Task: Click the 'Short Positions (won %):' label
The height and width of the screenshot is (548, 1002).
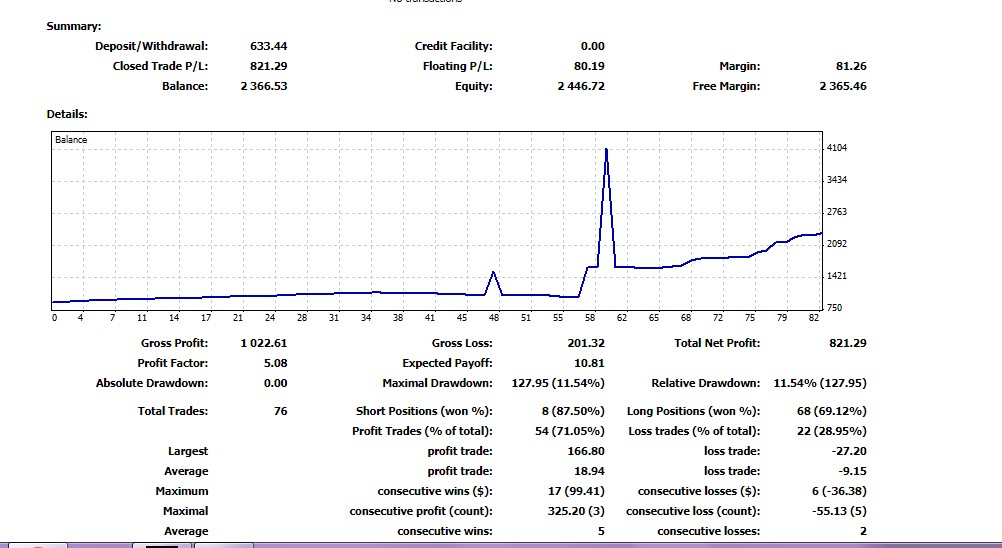Action: pos(424,411)
